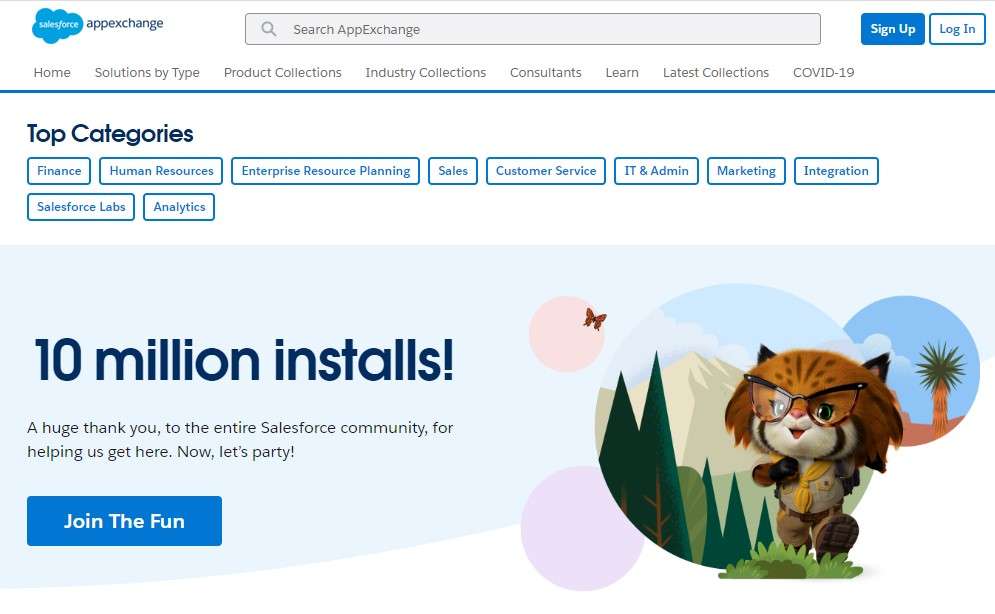Select the Sales category
The height and width of the screenshot is (614, 995).
[x=453, y=171]
